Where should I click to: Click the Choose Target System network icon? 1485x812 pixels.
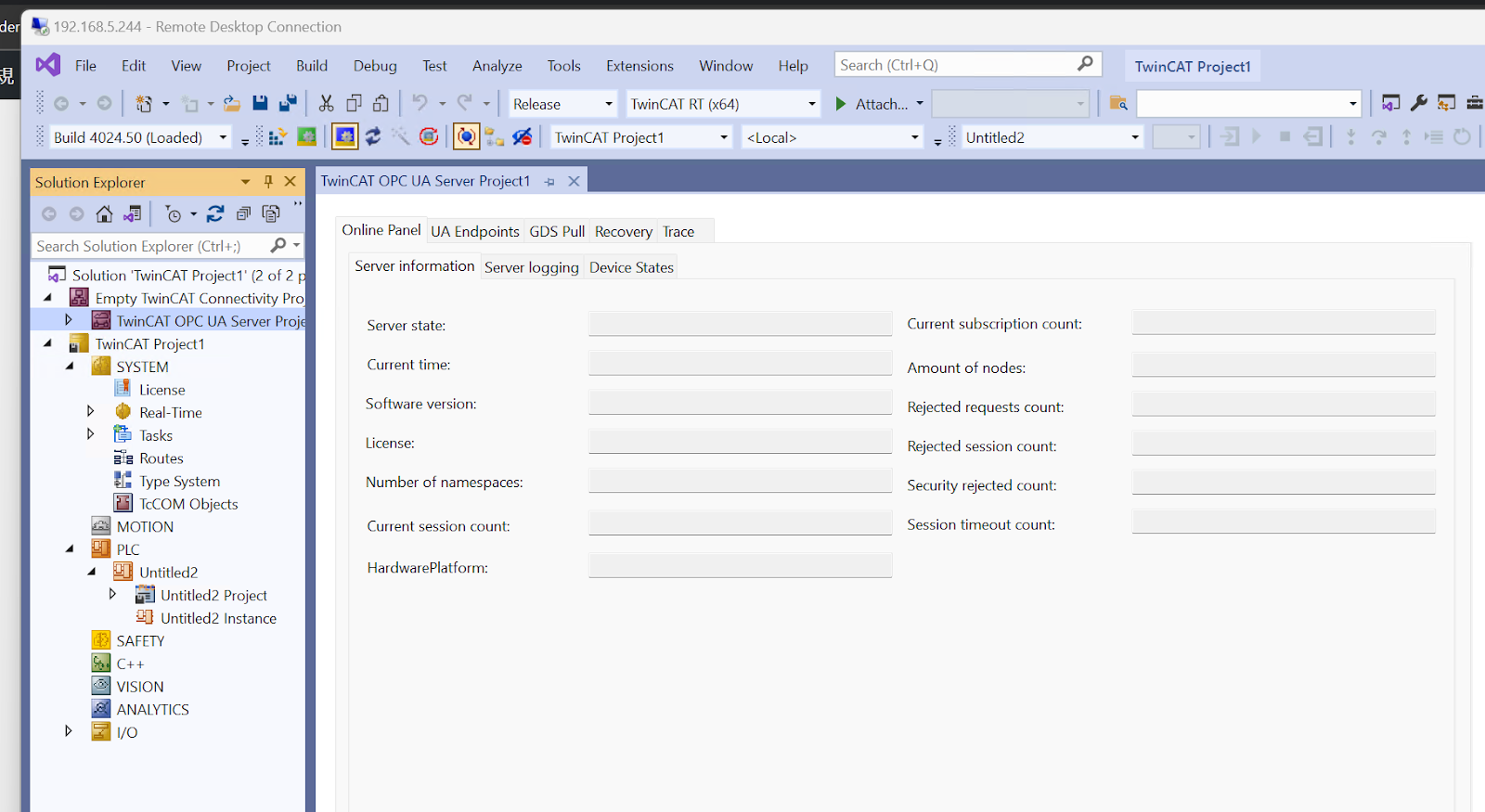(495, 137)
